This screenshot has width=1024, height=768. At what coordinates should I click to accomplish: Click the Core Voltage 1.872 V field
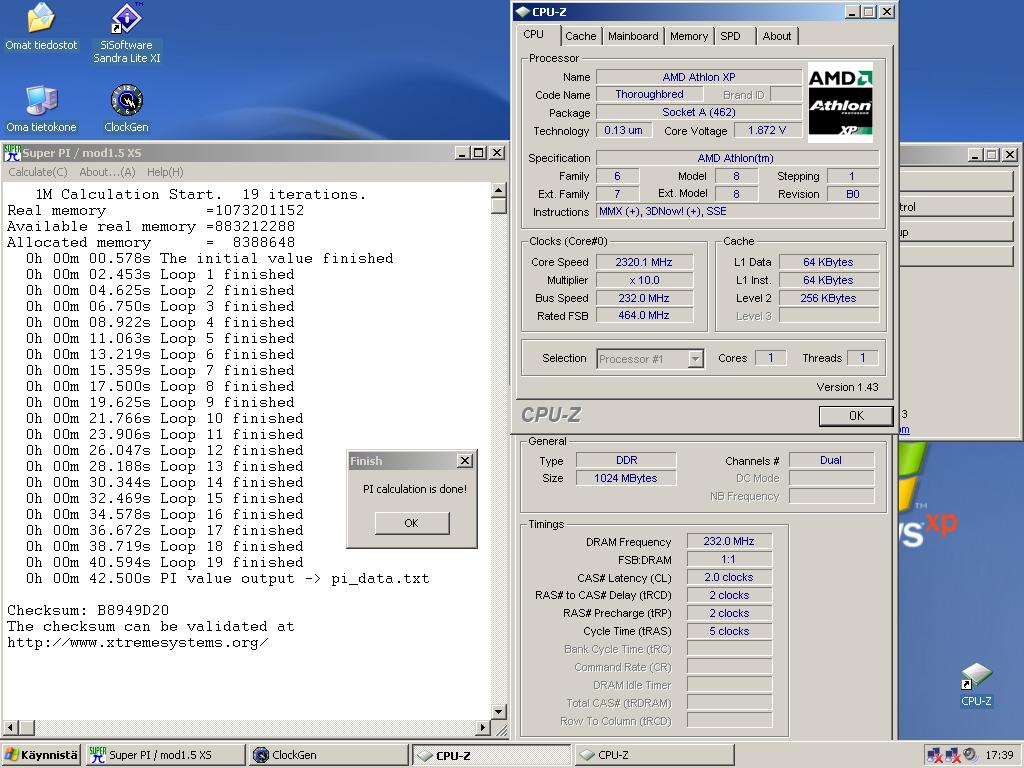tap(767, 130)
